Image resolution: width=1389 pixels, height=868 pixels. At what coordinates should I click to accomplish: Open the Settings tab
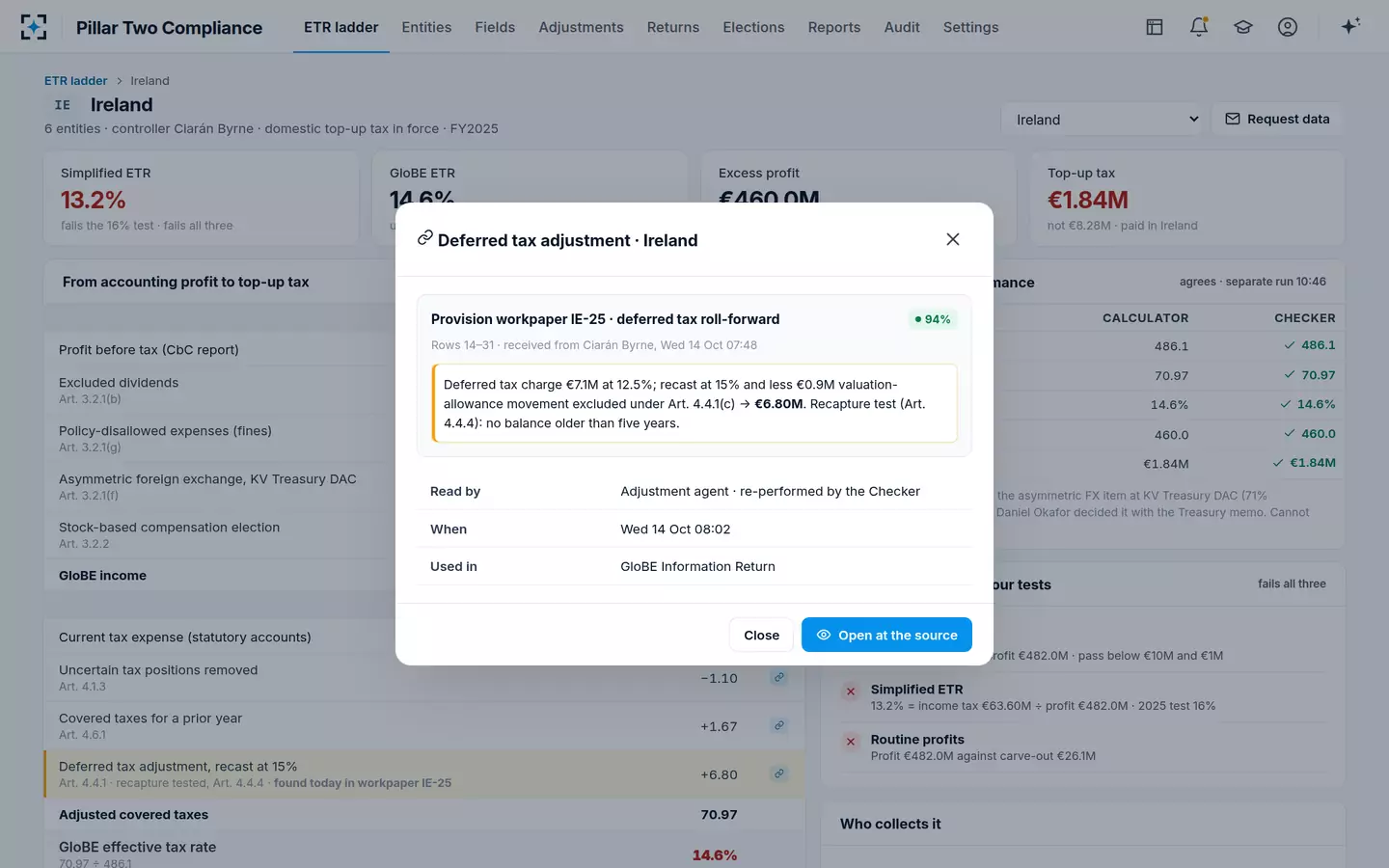(x=970, y=27)
